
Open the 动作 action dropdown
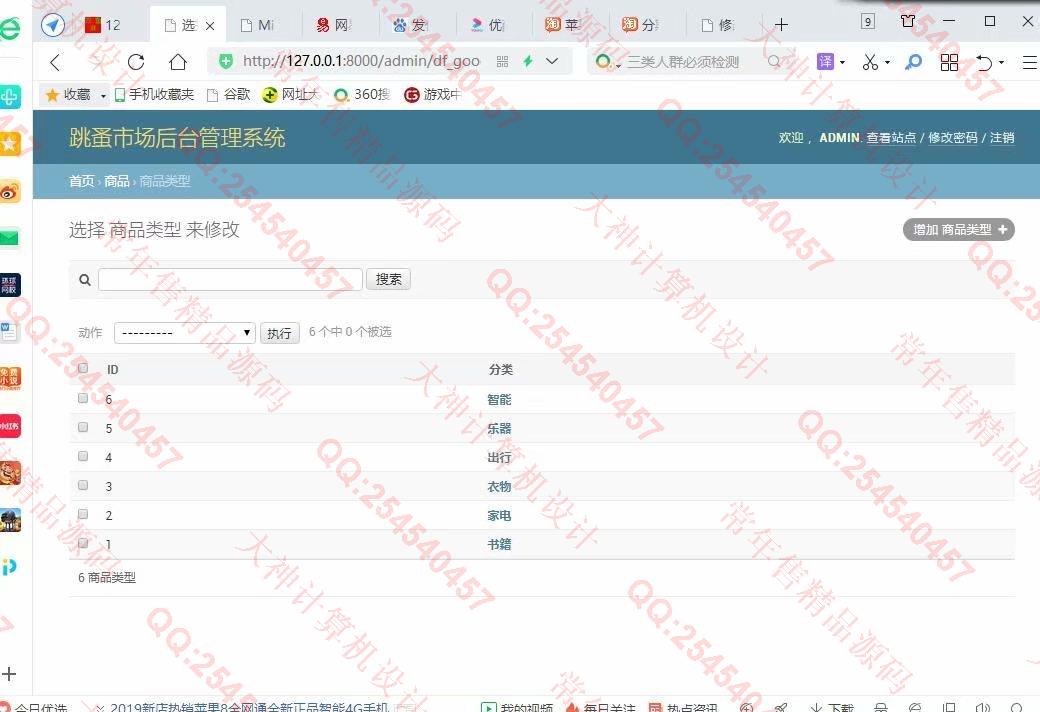pos(184,333)
